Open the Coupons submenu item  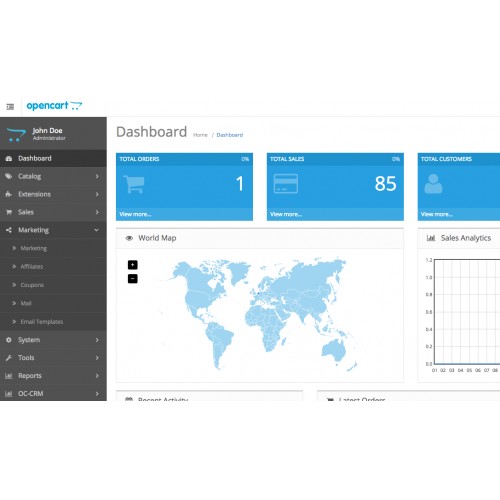pos(32,285)
